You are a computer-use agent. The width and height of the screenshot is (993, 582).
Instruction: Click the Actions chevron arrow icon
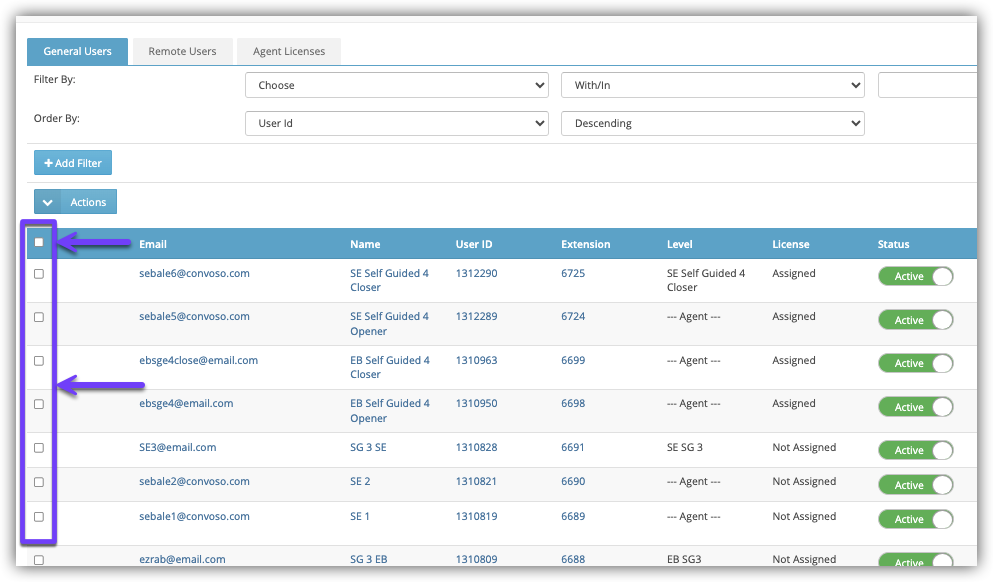47,203
